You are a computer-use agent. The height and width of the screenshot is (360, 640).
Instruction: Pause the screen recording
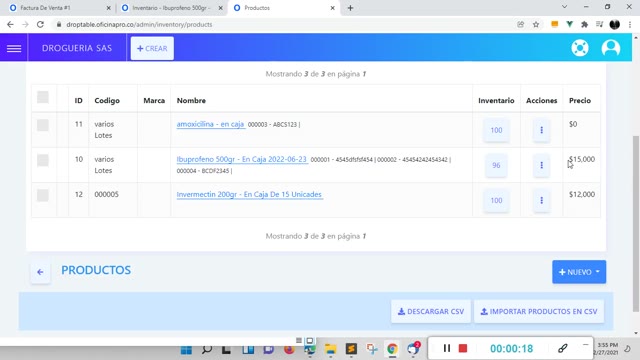447,348
